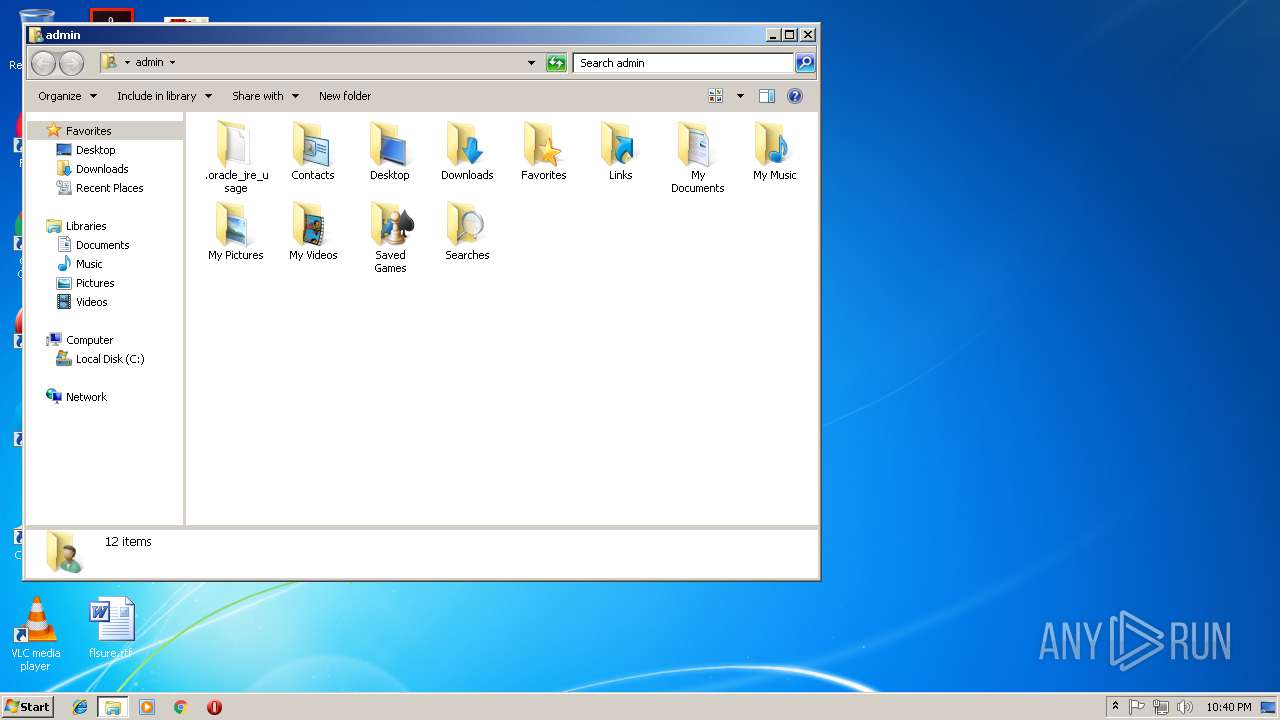Expand the view options arrow
1280x720 pixels.
[x=740, y=96]
